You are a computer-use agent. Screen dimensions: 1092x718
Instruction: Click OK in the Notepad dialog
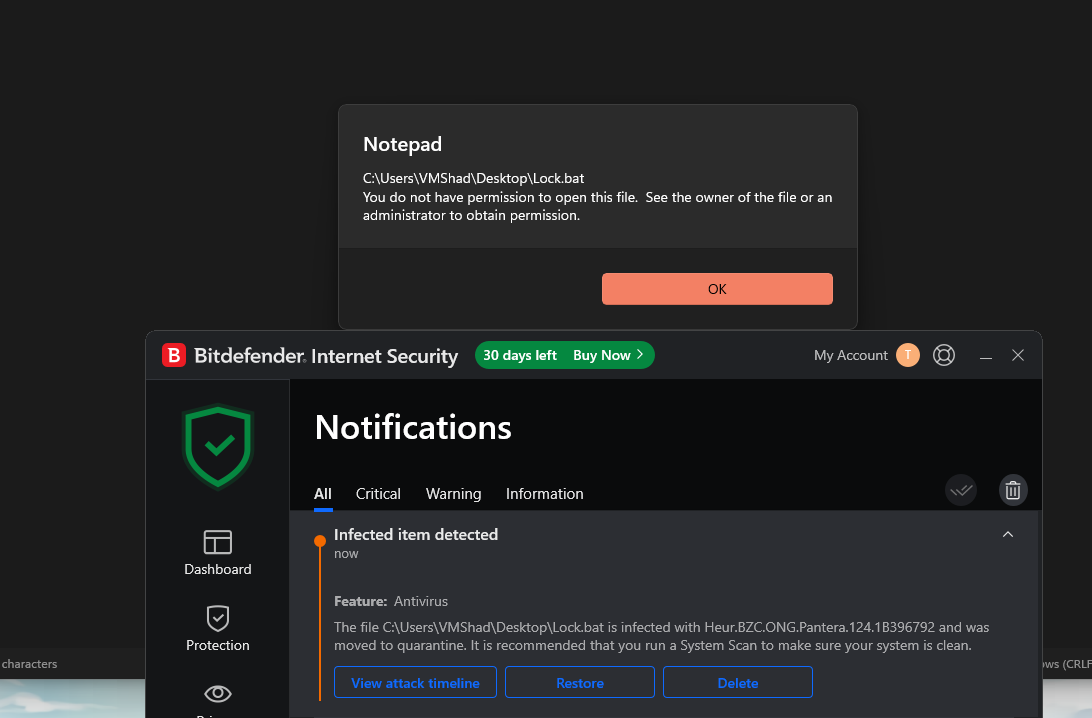pos(717,289)
